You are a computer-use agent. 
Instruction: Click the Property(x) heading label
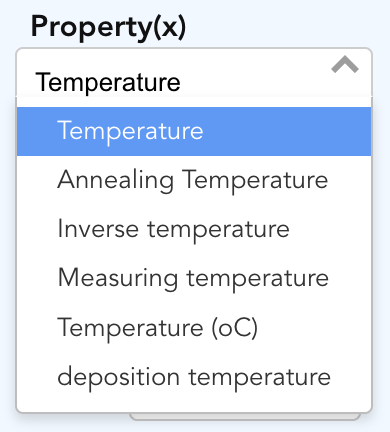point(108,27)
